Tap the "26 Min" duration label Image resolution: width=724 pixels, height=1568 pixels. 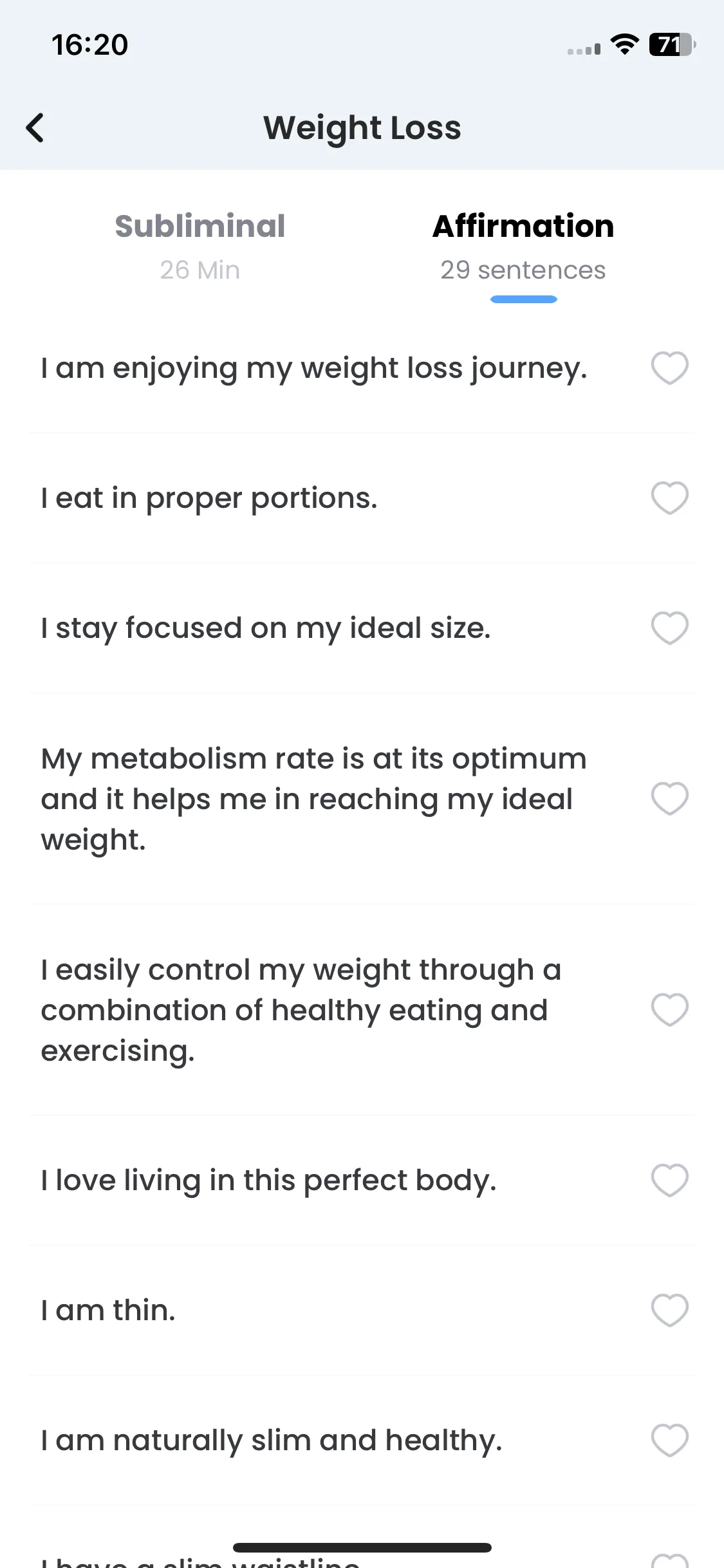click(x=200, y=270)
